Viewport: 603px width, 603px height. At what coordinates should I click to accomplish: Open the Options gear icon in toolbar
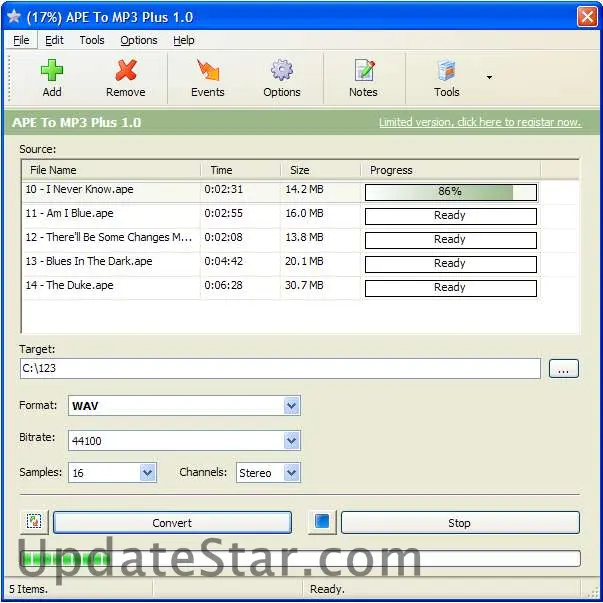coord(282,70)
